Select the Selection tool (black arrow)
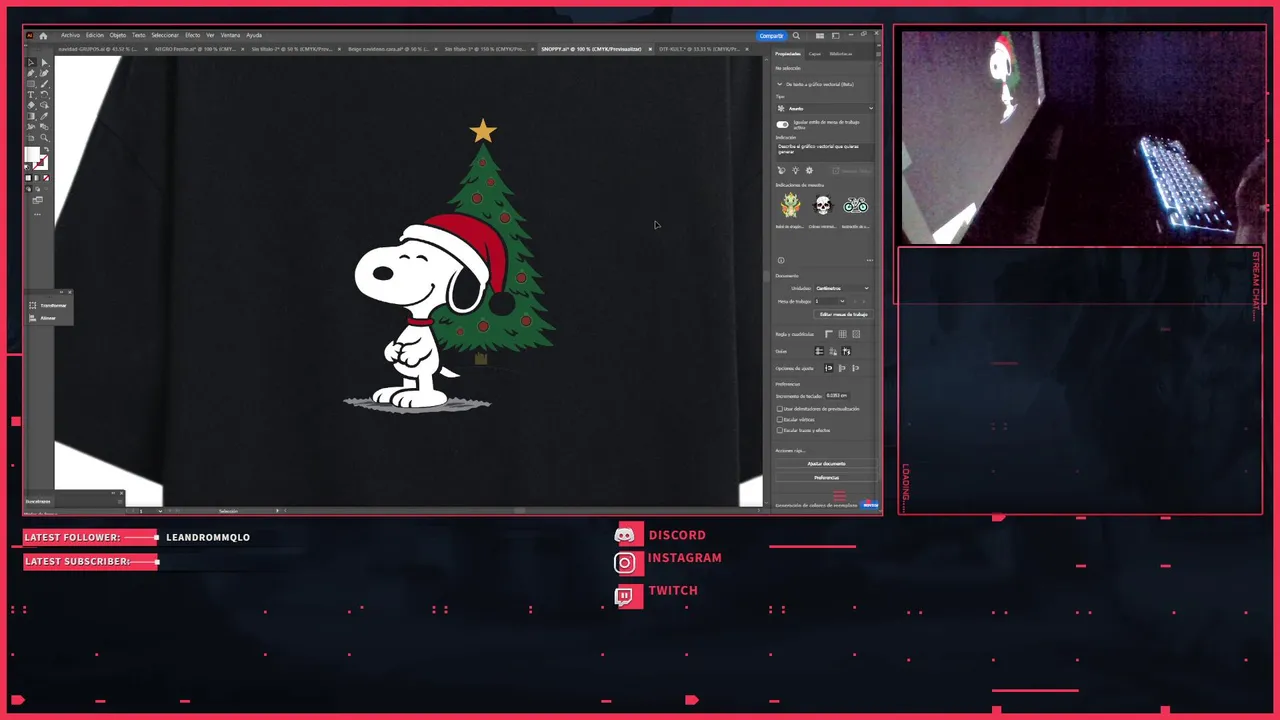Screen dimensions: 1280x720 (30, 62)
